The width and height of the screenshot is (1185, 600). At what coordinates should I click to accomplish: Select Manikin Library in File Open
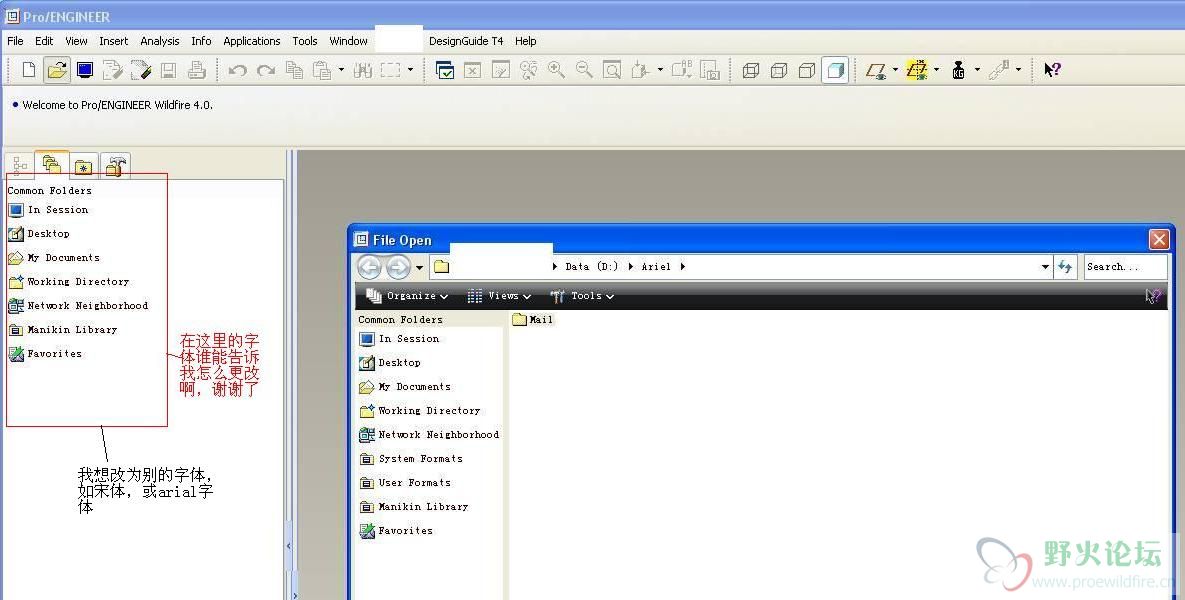tap(414, 507)
